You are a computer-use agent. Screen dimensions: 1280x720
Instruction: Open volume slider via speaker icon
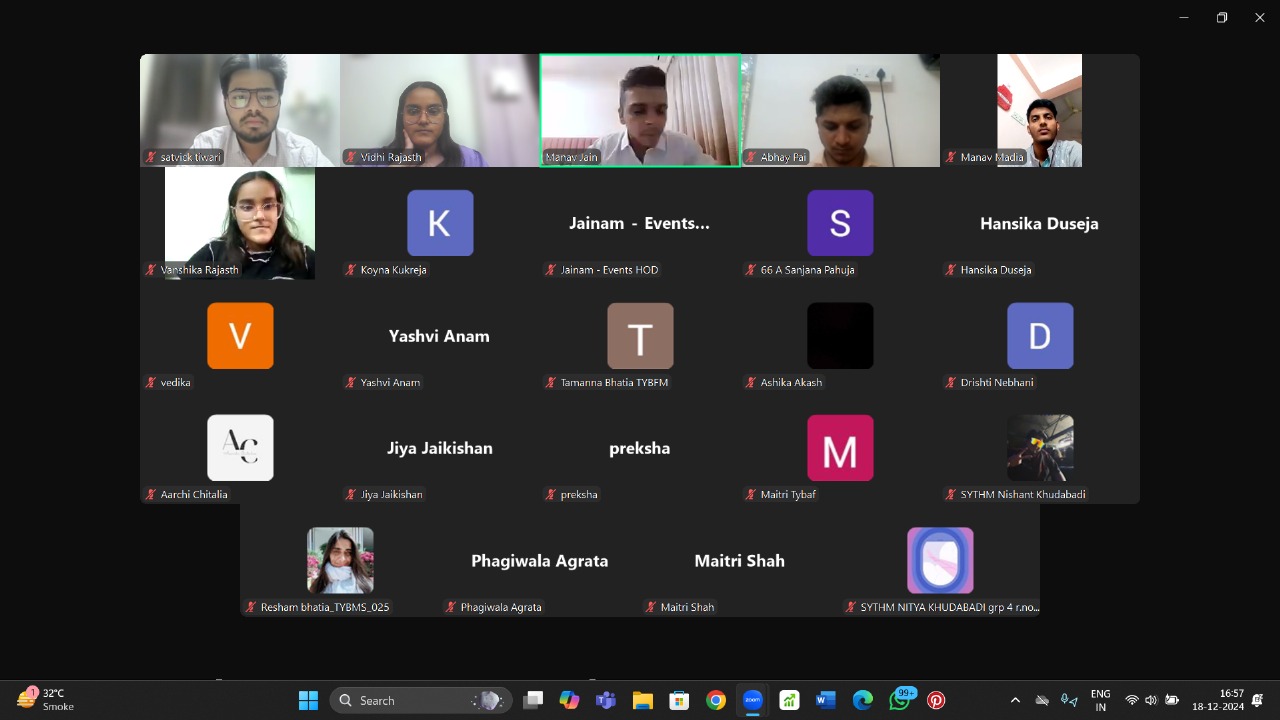[x=1151, y=700]
